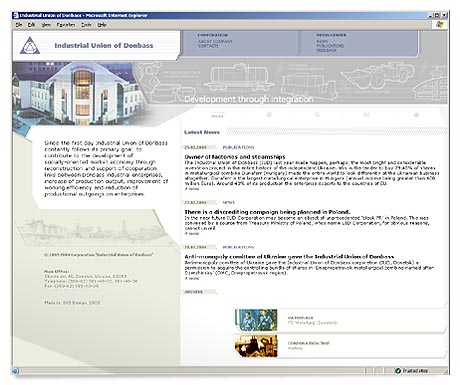Open the Tools menu
The width and height of the screenshot is (460, 385).
point(86,25)
